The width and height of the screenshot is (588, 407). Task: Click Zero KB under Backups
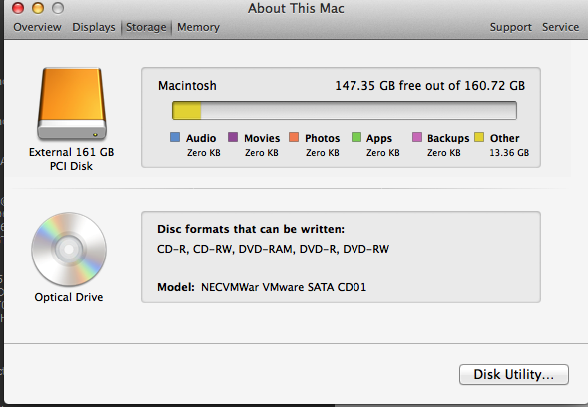pos(444,153)
